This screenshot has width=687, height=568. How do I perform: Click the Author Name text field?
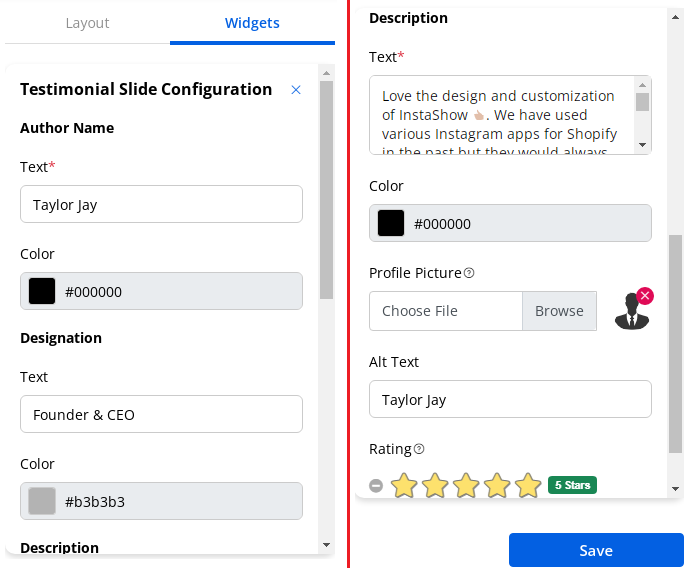coord(161,205)
